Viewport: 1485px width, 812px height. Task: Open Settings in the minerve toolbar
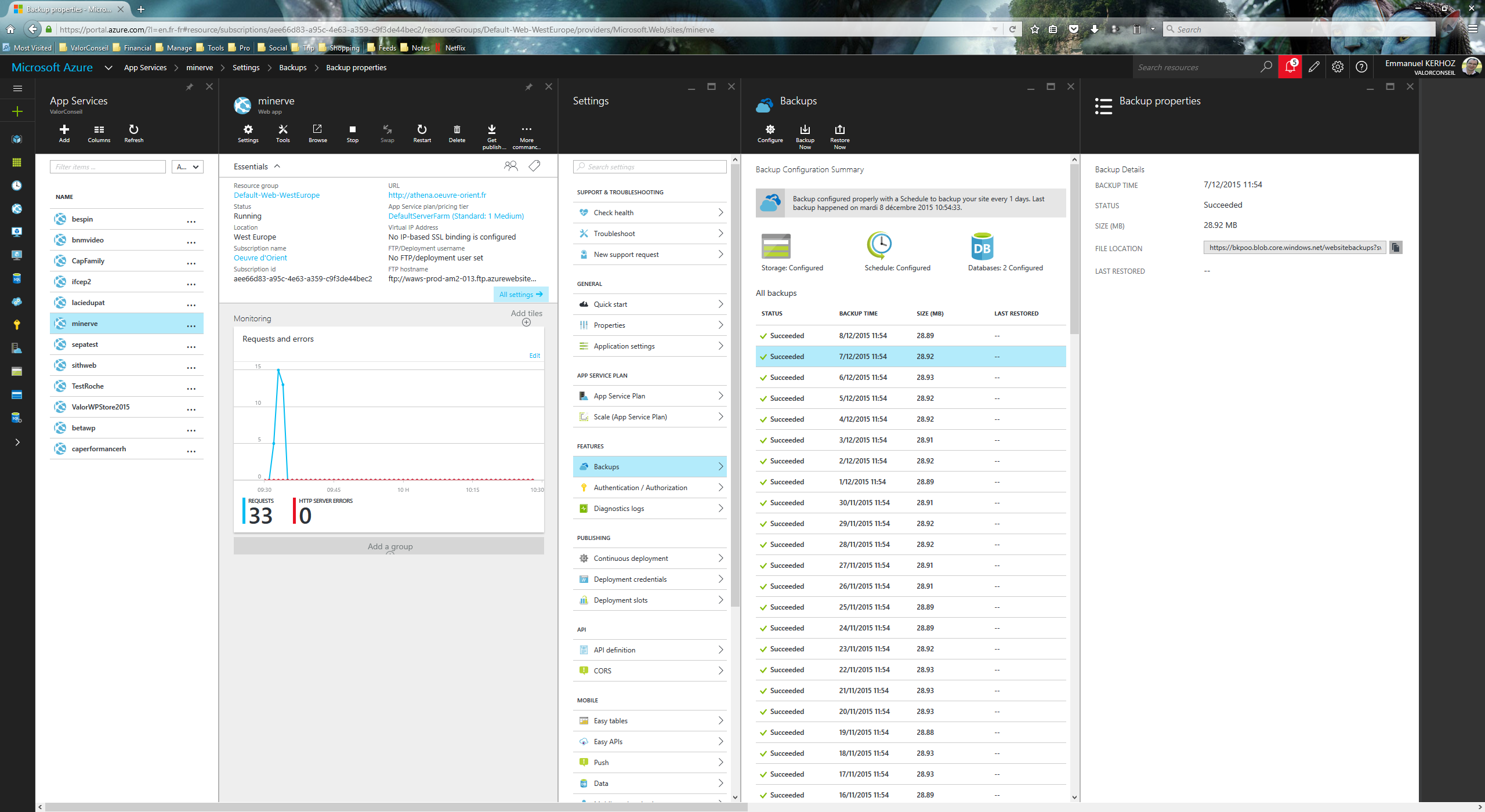(248, 133)
